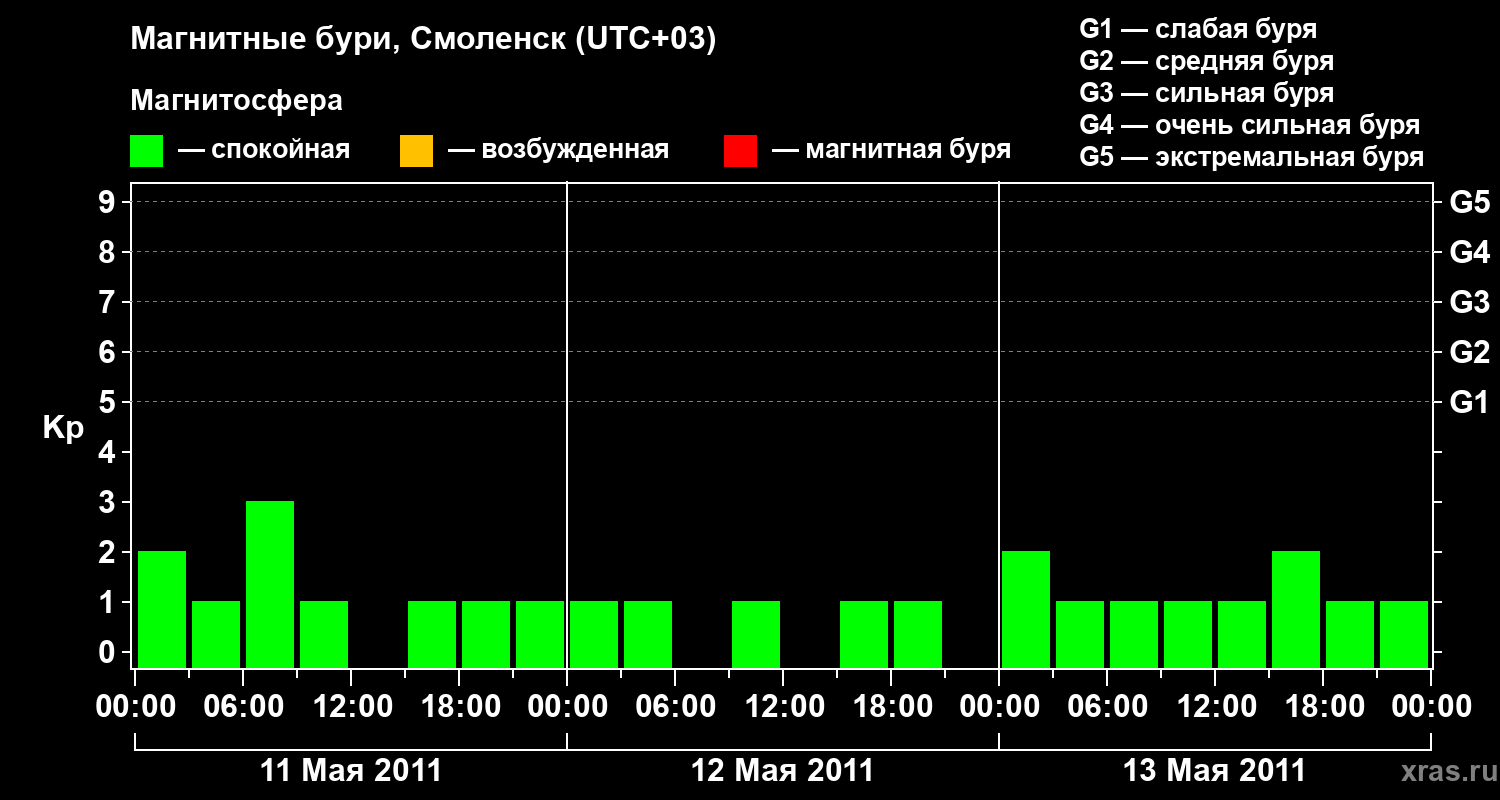
Task: Click the G5 storm level label on right axis
Action: point(1469,203)
